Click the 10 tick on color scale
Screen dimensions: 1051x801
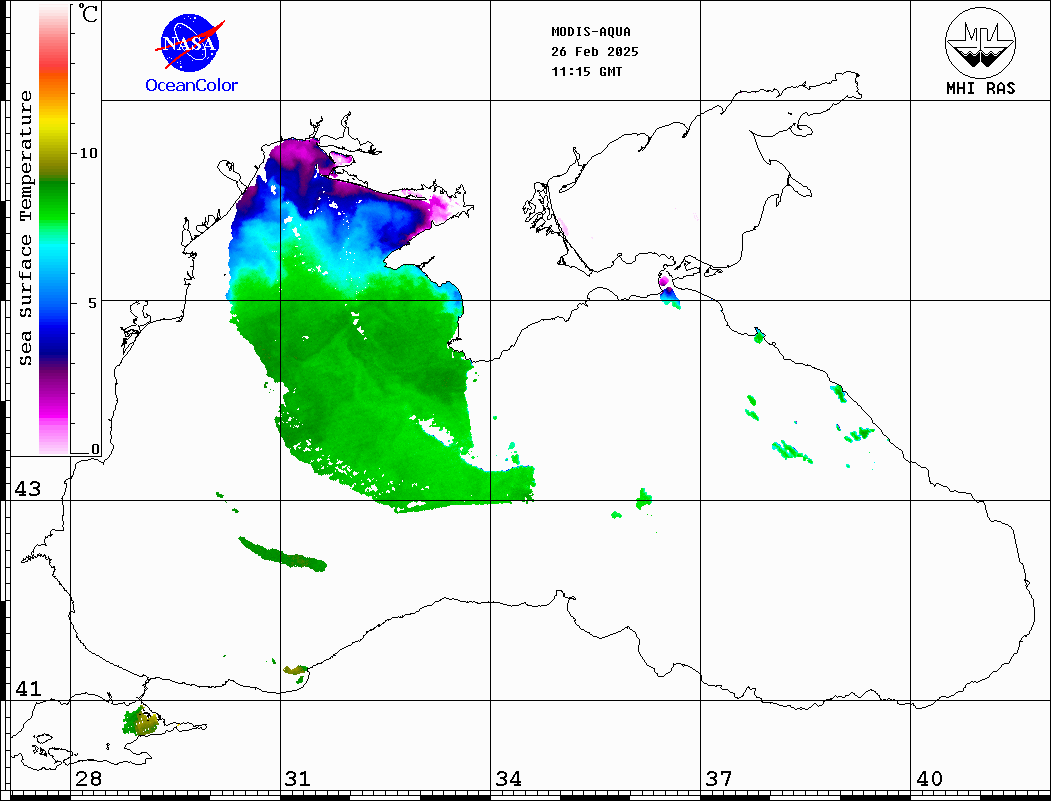point(88,153)
